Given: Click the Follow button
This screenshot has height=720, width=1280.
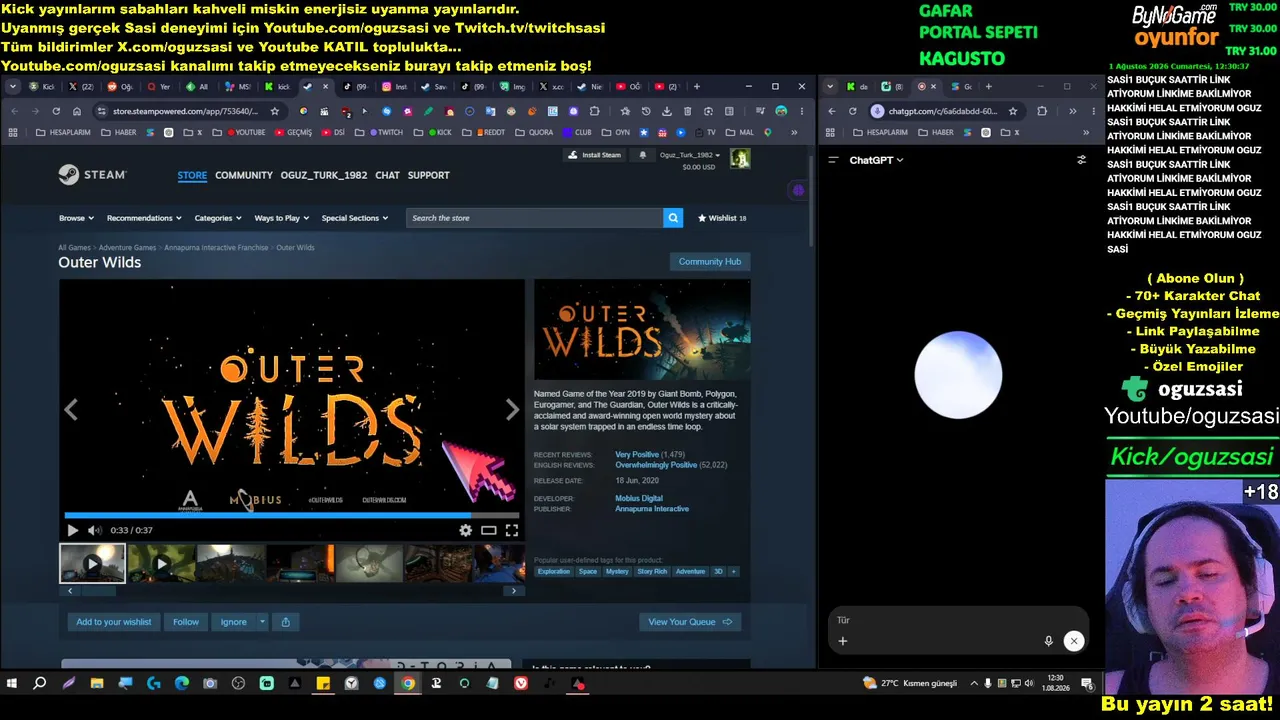Looking at the screenshot, I should pyautogui.click(x=186, y=622).
